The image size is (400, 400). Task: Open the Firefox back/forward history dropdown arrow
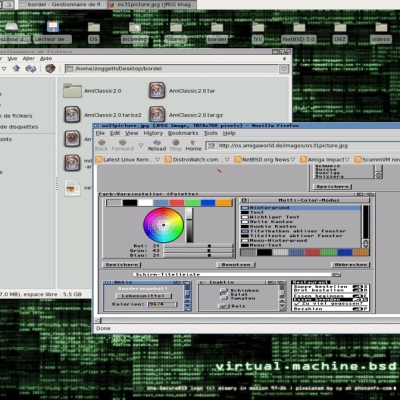(x=141, y=145)
